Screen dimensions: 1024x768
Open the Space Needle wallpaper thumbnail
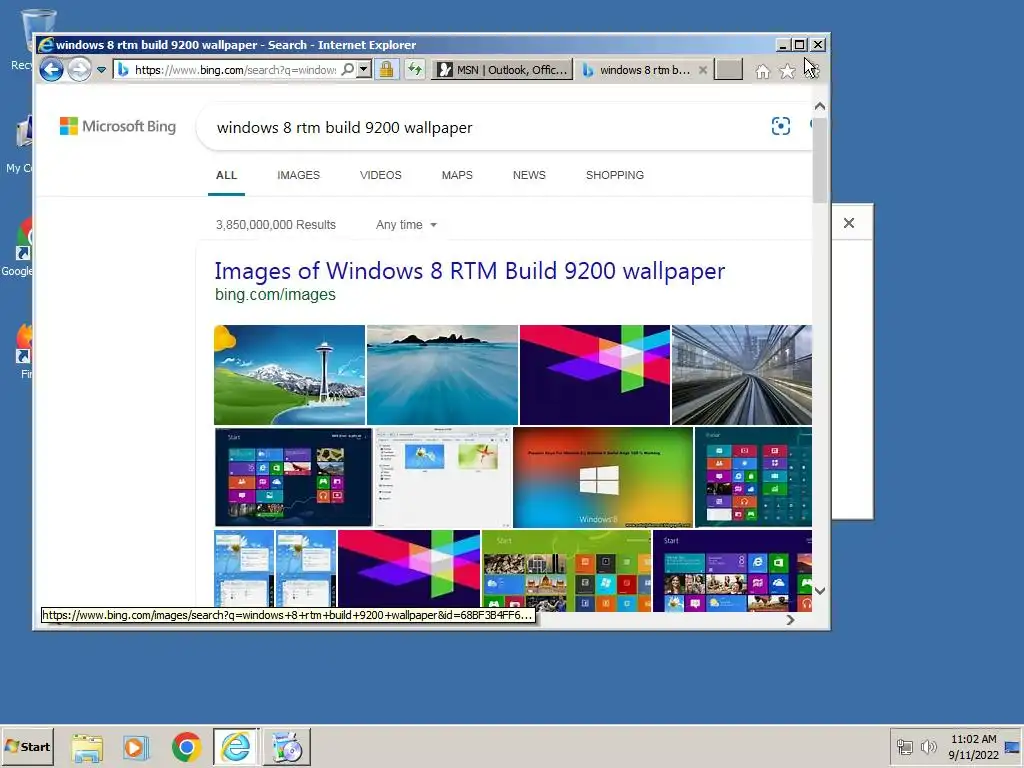pos(289,375)
